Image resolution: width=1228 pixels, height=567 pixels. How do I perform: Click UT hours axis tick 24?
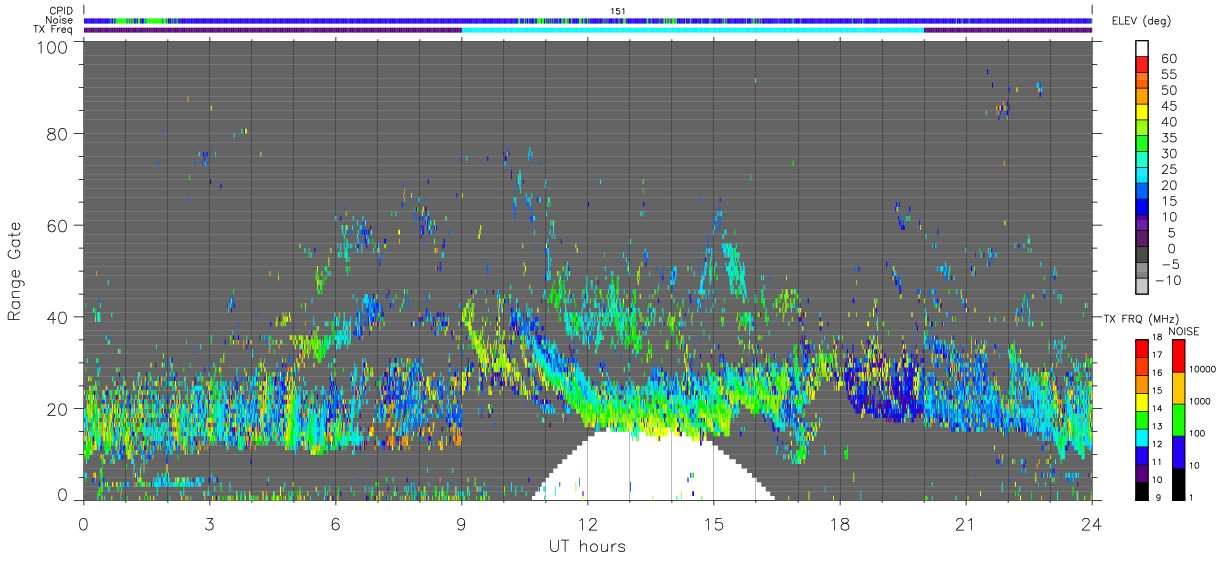[x=1091, y=524]
